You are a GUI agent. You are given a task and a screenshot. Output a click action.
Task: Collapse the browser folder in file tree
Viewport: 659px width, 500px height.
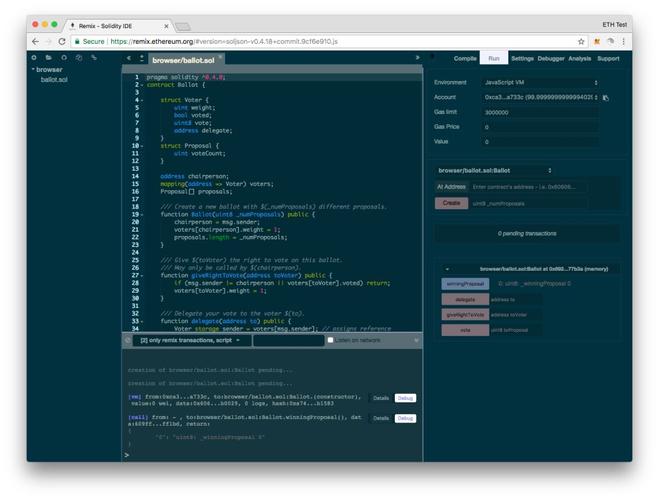33,69
